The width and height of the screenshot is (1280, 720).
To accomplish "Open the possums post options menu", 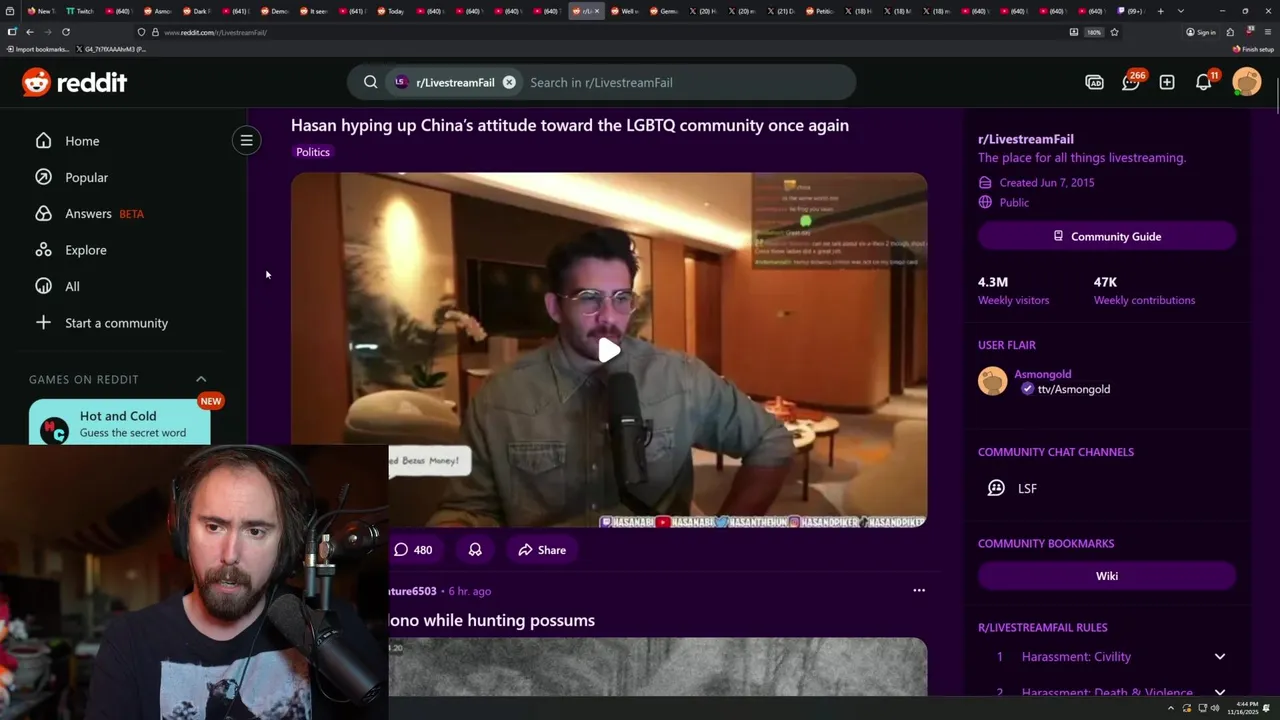I will click(x=919, y=590).
